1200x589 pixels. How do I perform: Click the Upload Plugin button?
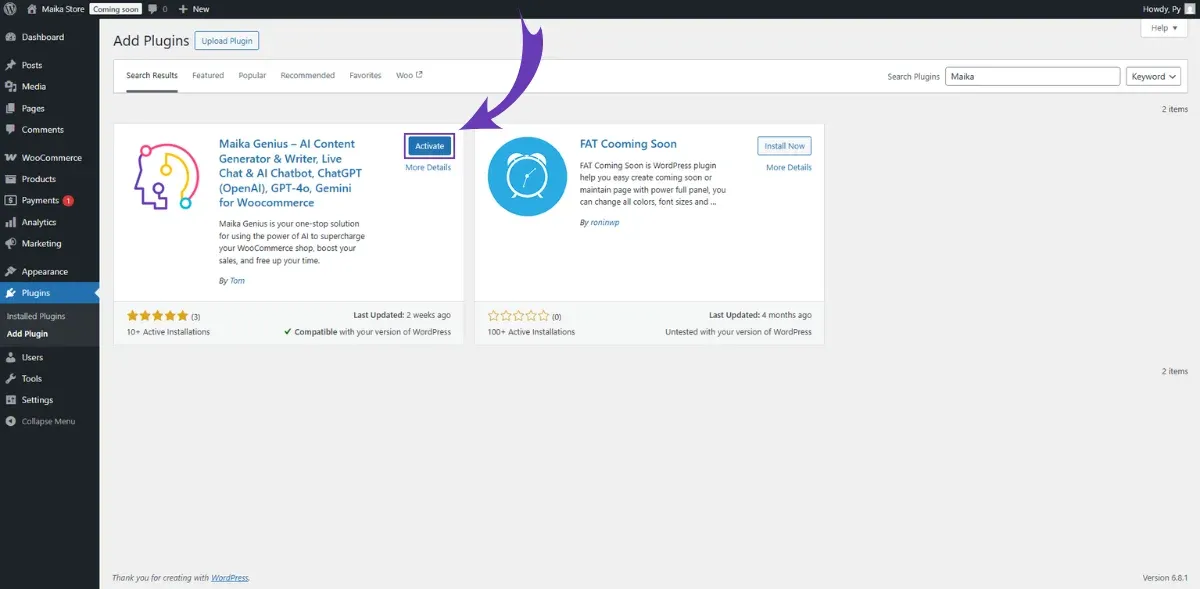(227, 41)
